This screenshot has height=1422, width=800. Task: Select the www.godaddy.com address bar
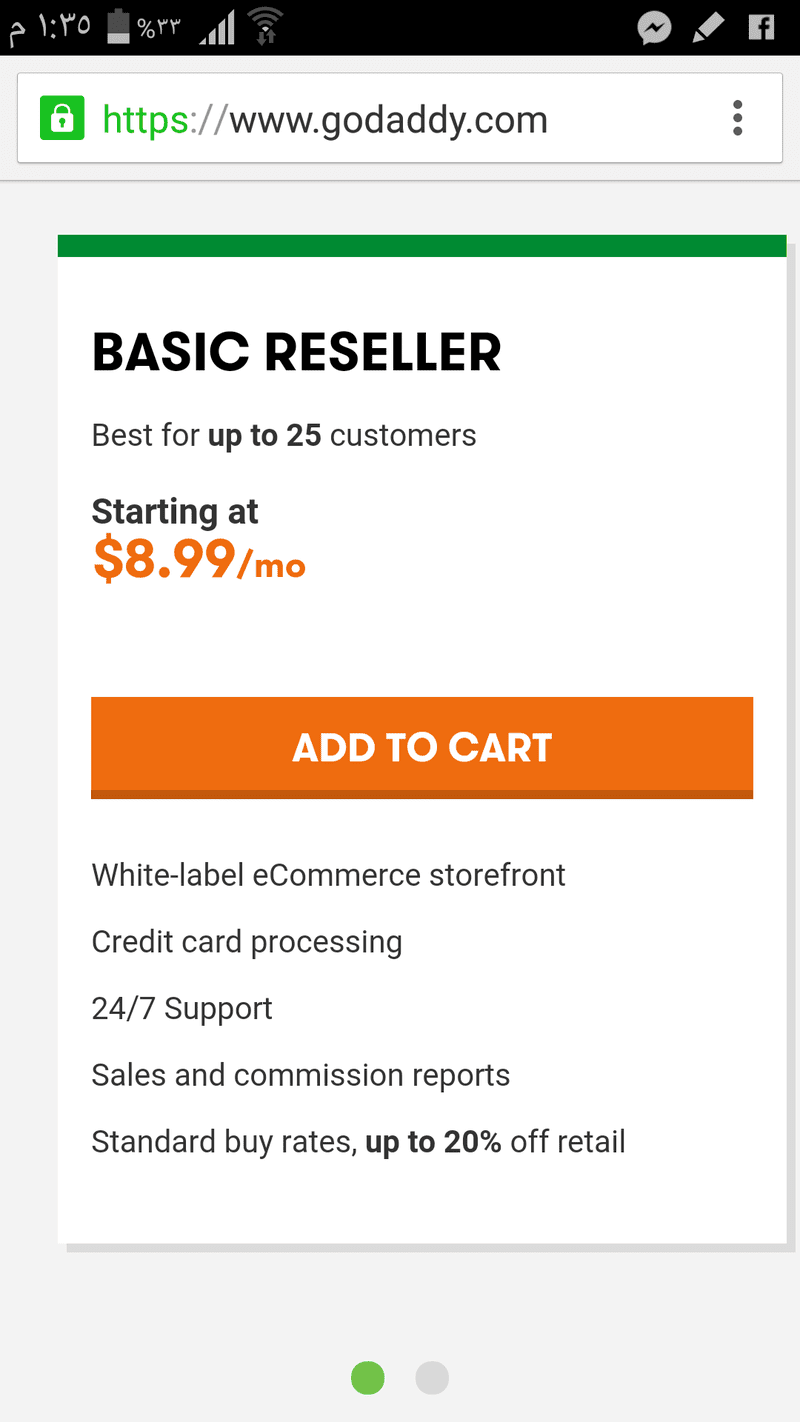point(388,120)
